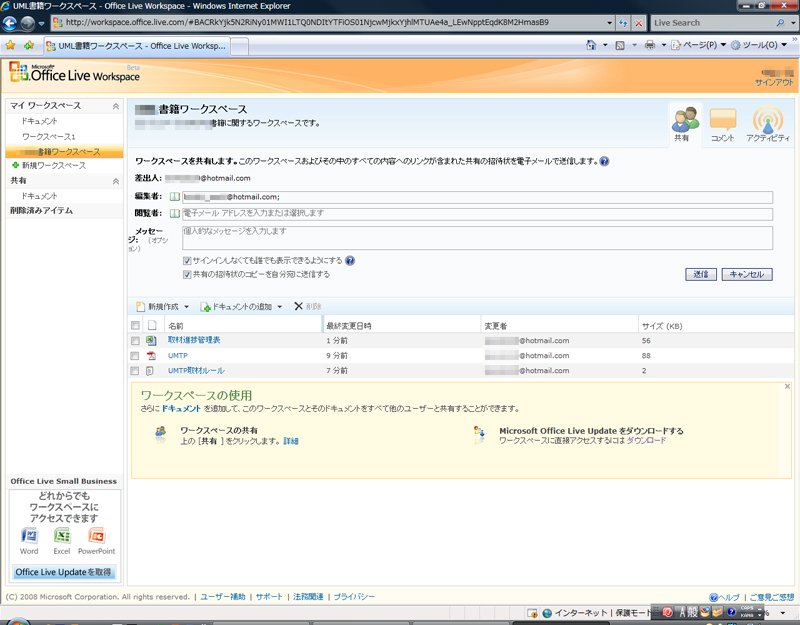This screenshot has width=800, height=625.
Task: Check the box for UMTP取材ルール row
Action: 135,371
